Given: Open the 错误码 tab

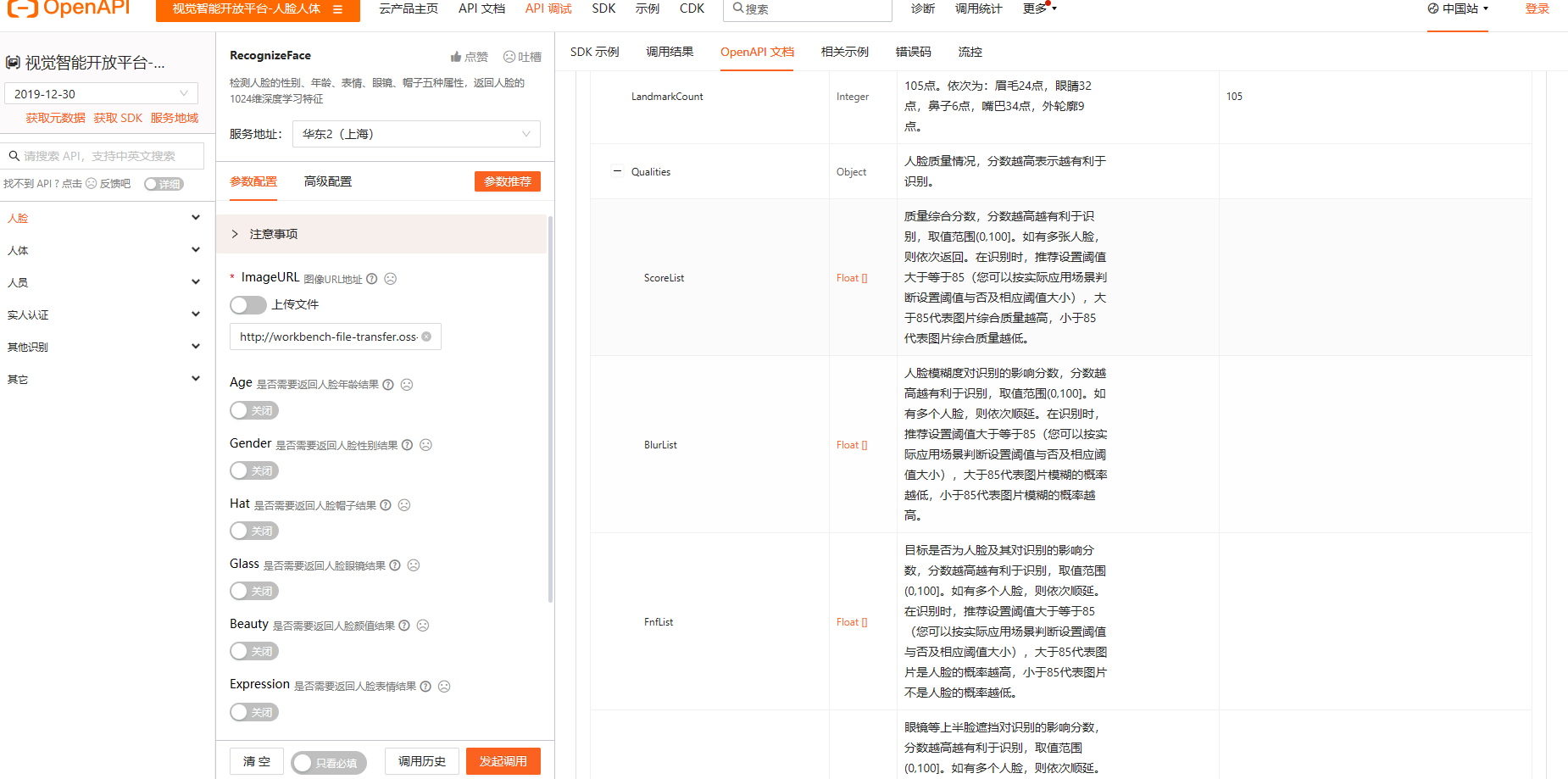Looking at the screenshot, I should pos(914,52).
